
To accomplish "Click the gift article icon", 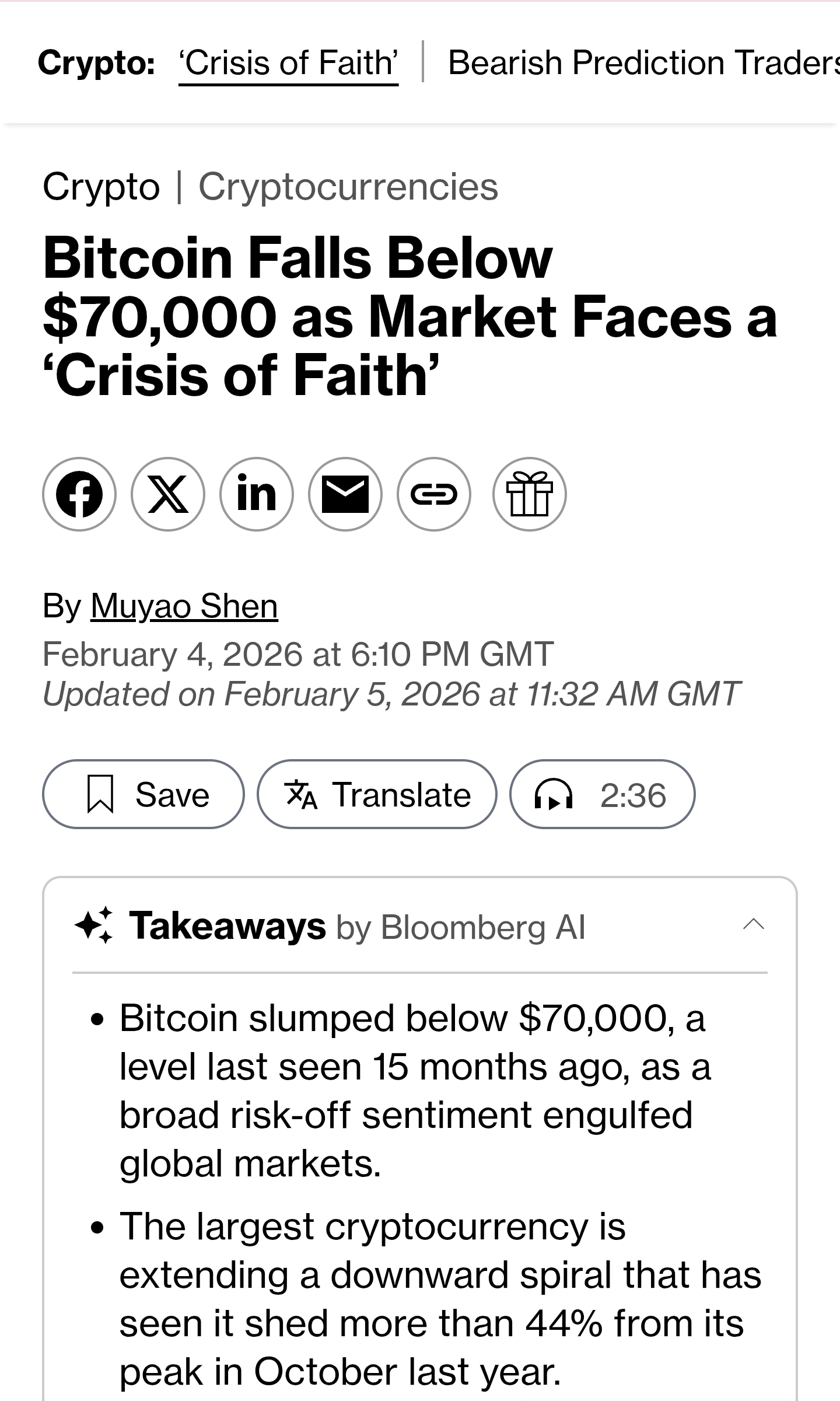I will click(x=529, y=494).
